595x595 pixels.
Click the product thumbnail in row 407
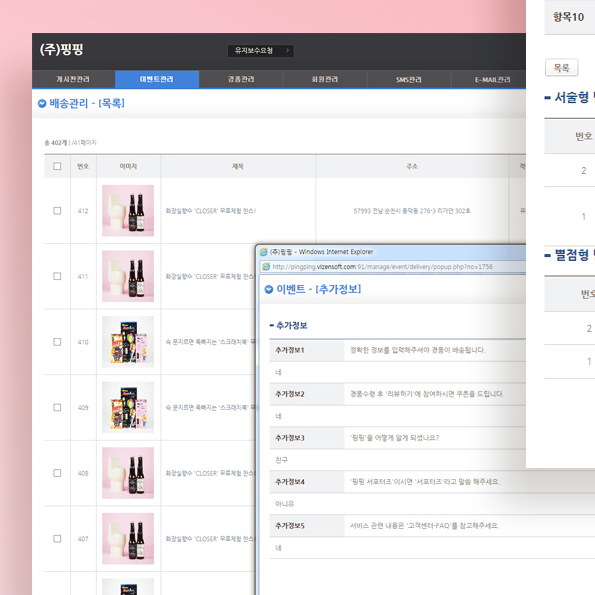(128, 539)
